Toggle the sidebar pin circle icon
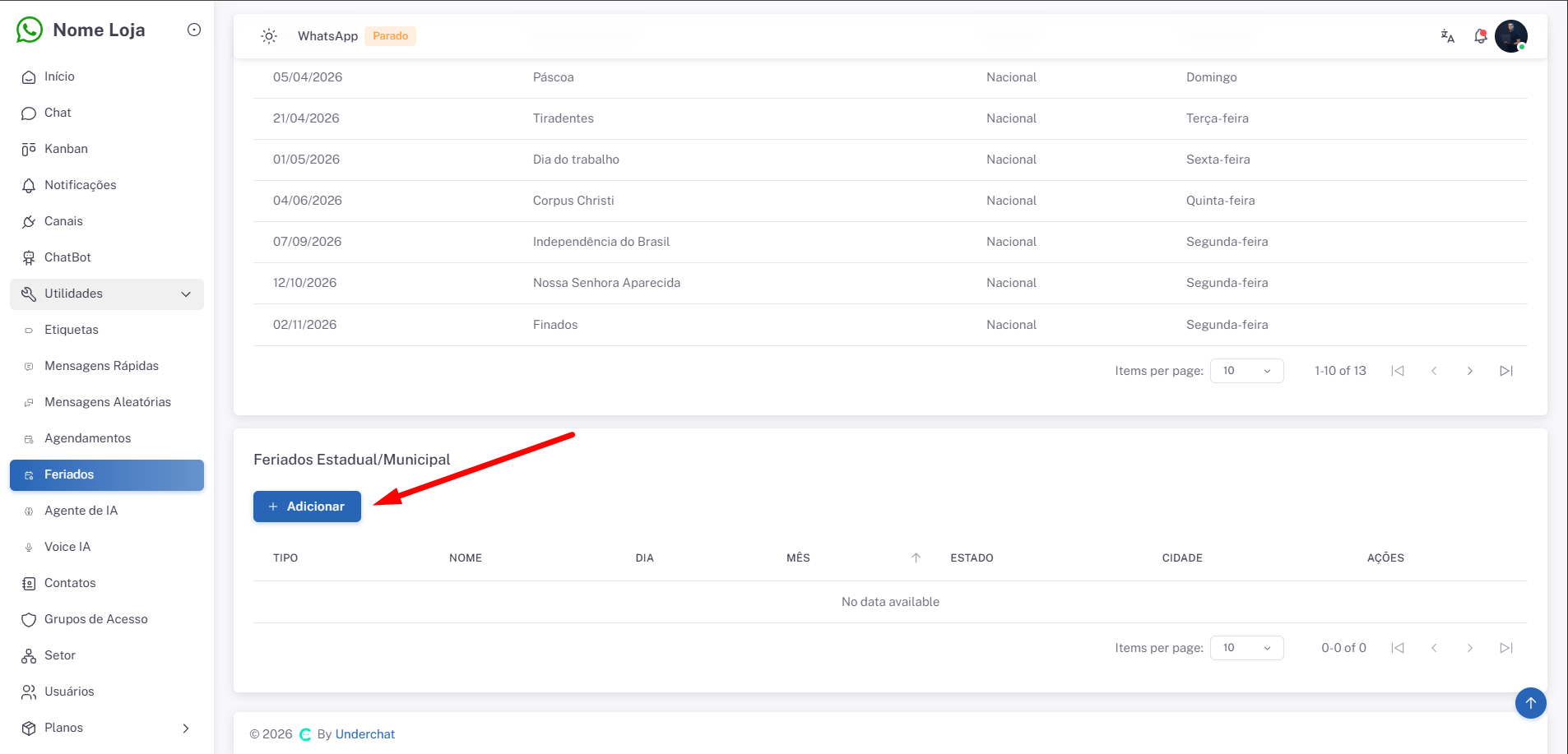 (194, 30)
